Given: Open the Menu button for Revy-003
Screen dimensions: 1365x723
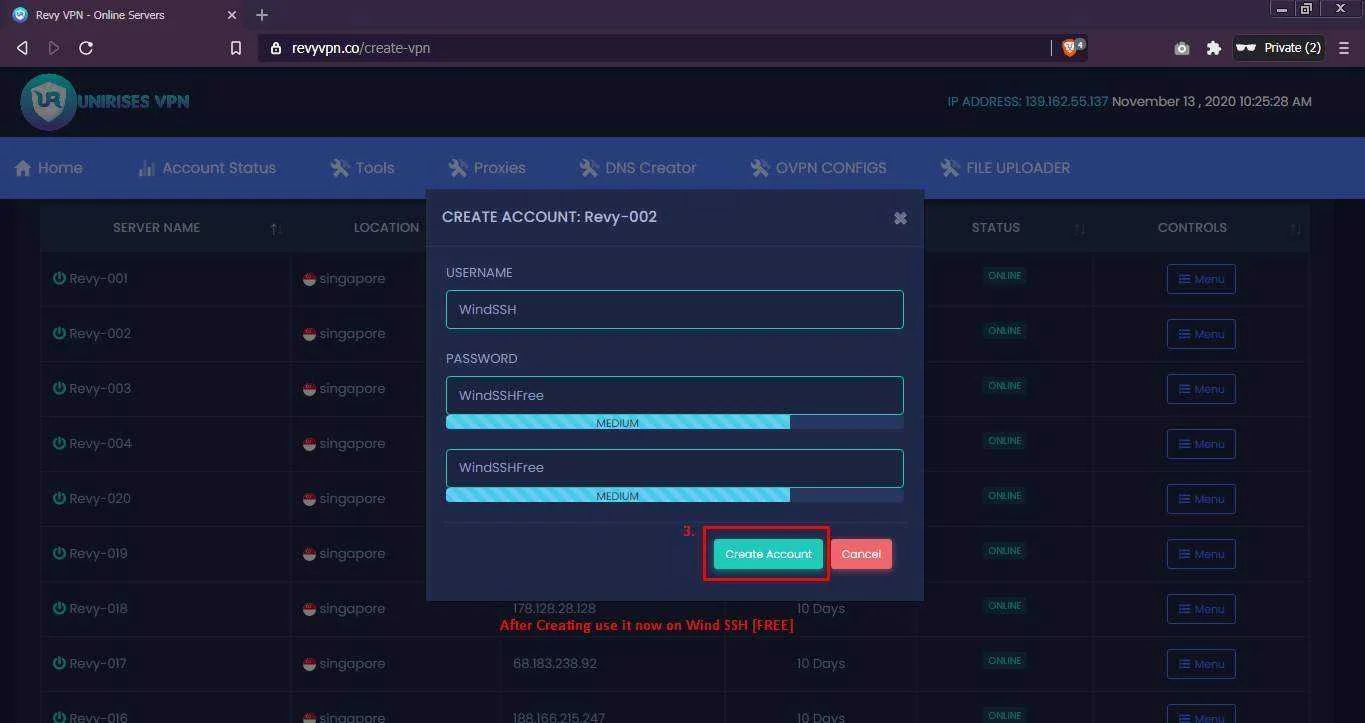Looking at the screenshot, I should pos(1201,389).
